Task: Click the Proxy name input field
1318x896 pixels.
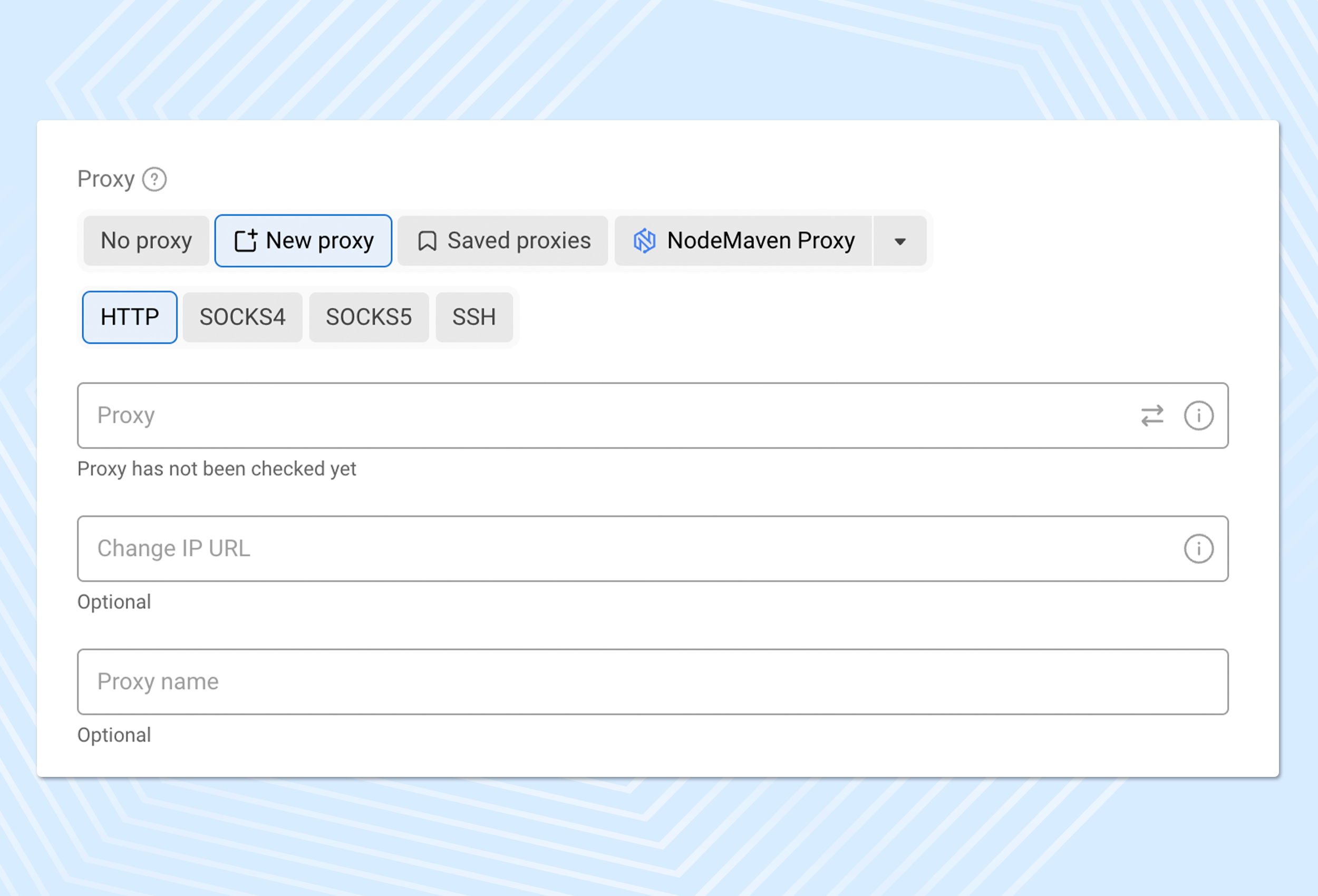Action: 652,681
